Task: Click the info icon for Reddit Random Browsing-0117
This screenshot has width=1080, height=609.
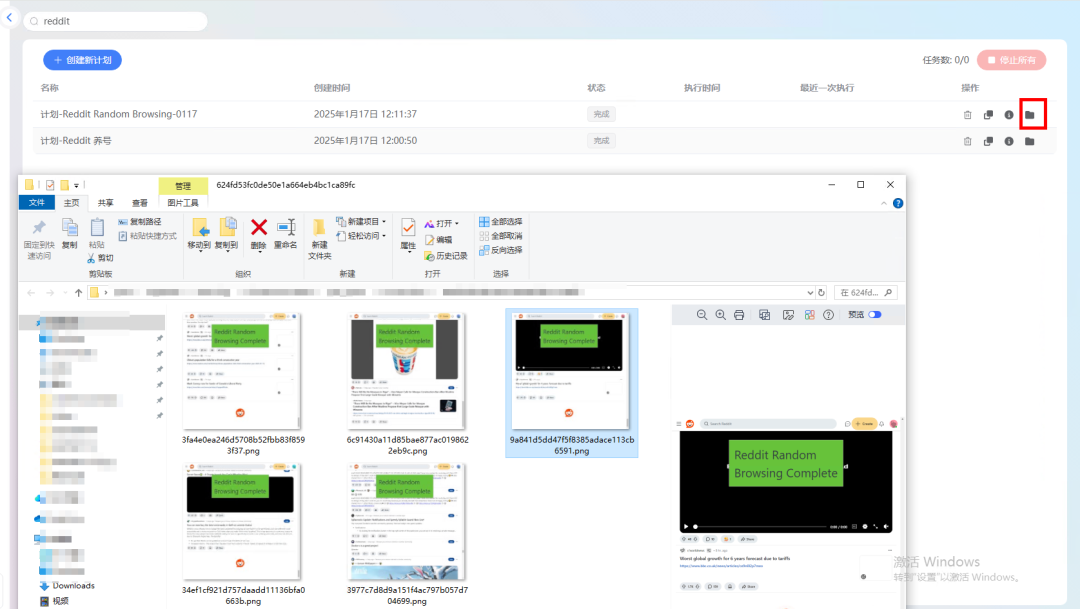Action: pyautogui.click(x=1009, y=114)
